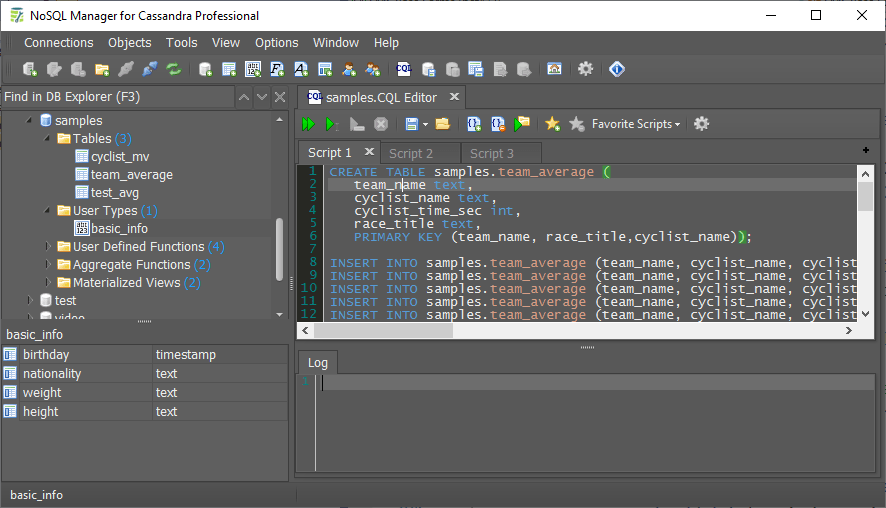Viewport: 886px width, 508px height.
Task: Switch to the Script 2 tab
Action: click(411, 153)
